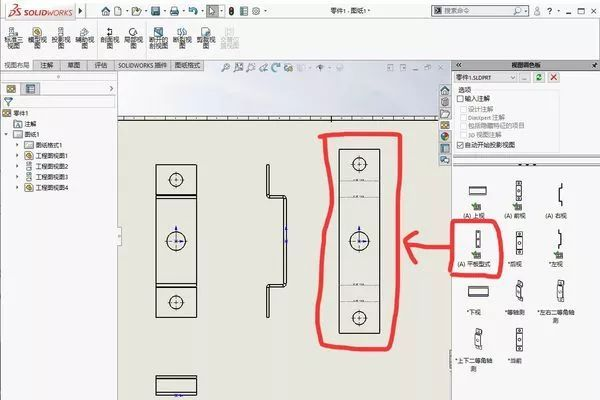Open the PropertyManager tab icon
600x400 pixels.
30,89
